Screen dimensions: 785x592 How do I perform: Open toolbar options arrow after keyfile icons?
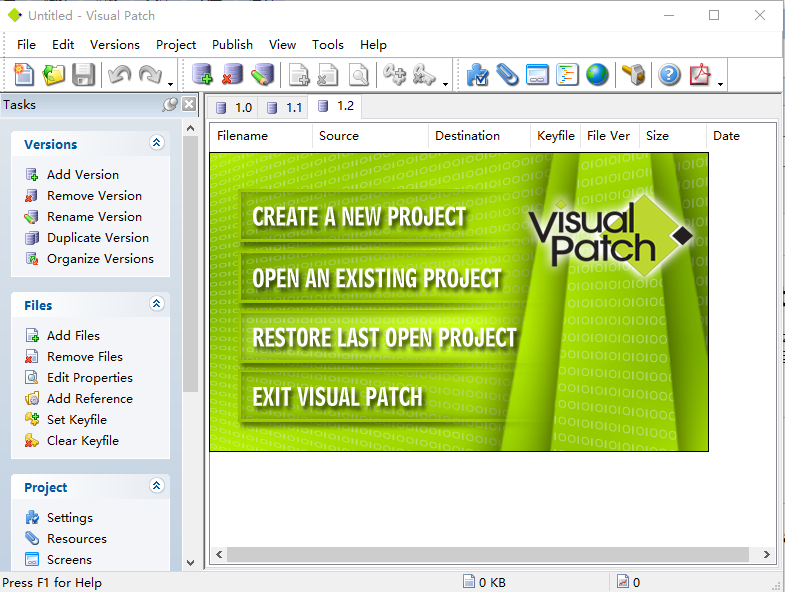tap(445, 84)
